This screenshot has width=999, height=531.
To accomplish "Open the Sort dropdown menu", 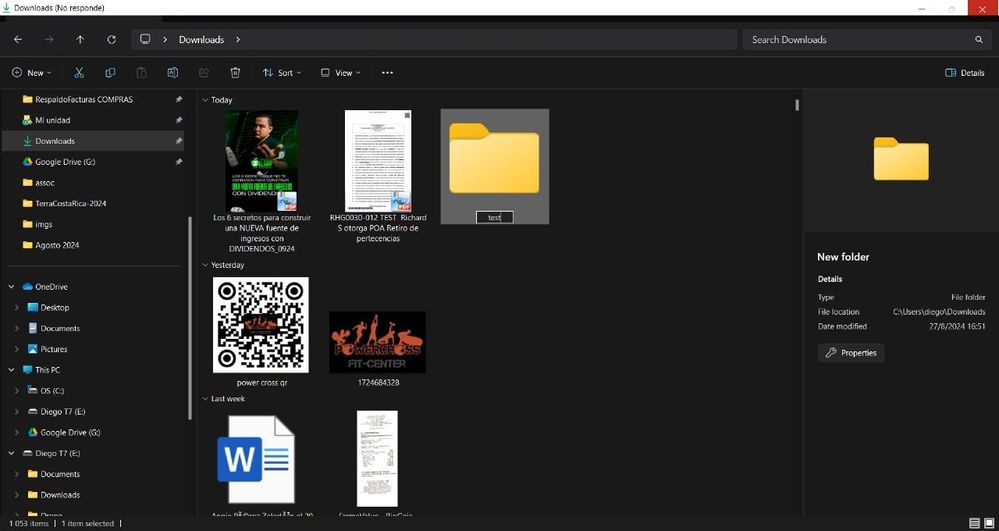I will pos(282,73).
